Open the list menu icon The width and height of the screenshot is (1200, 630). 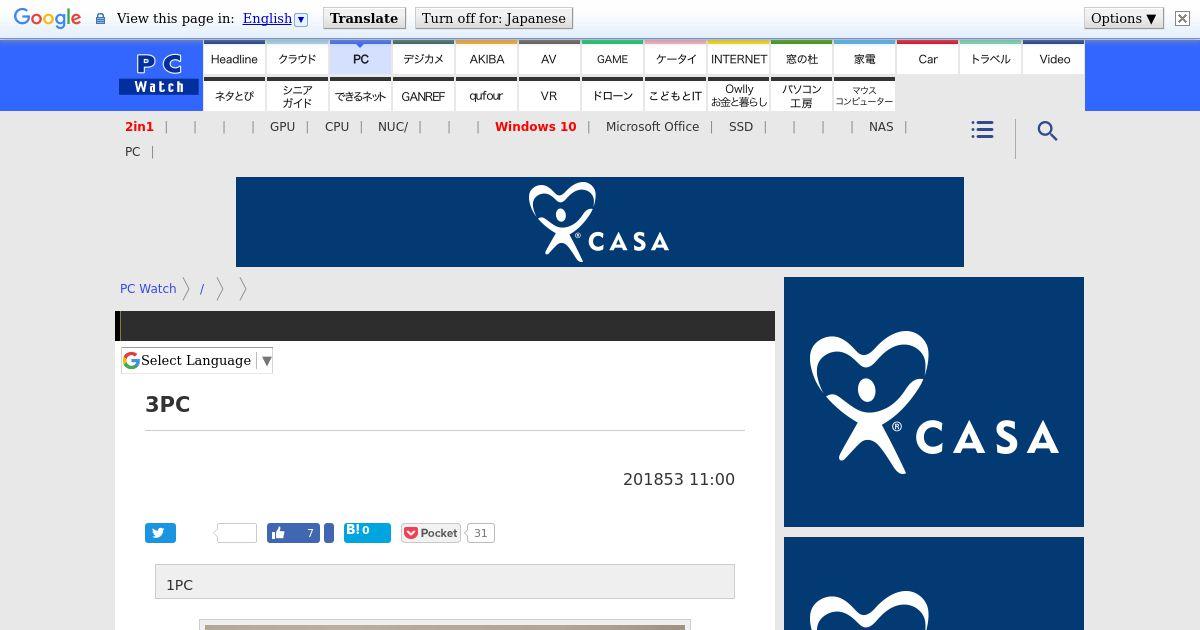(982, 130)
